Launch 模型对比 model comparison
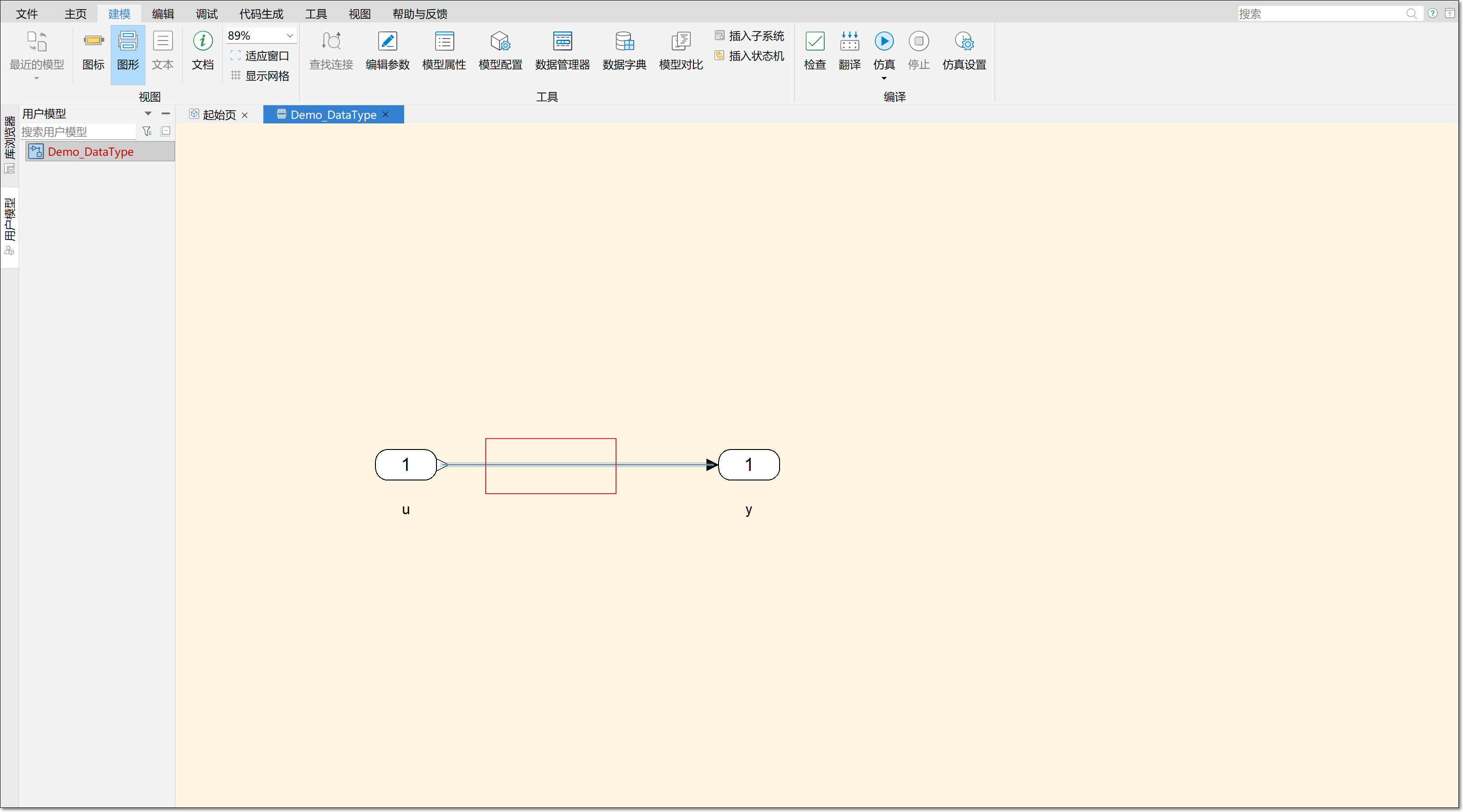The height and width of the screenshot is (812, 1463). pos(680,51)
